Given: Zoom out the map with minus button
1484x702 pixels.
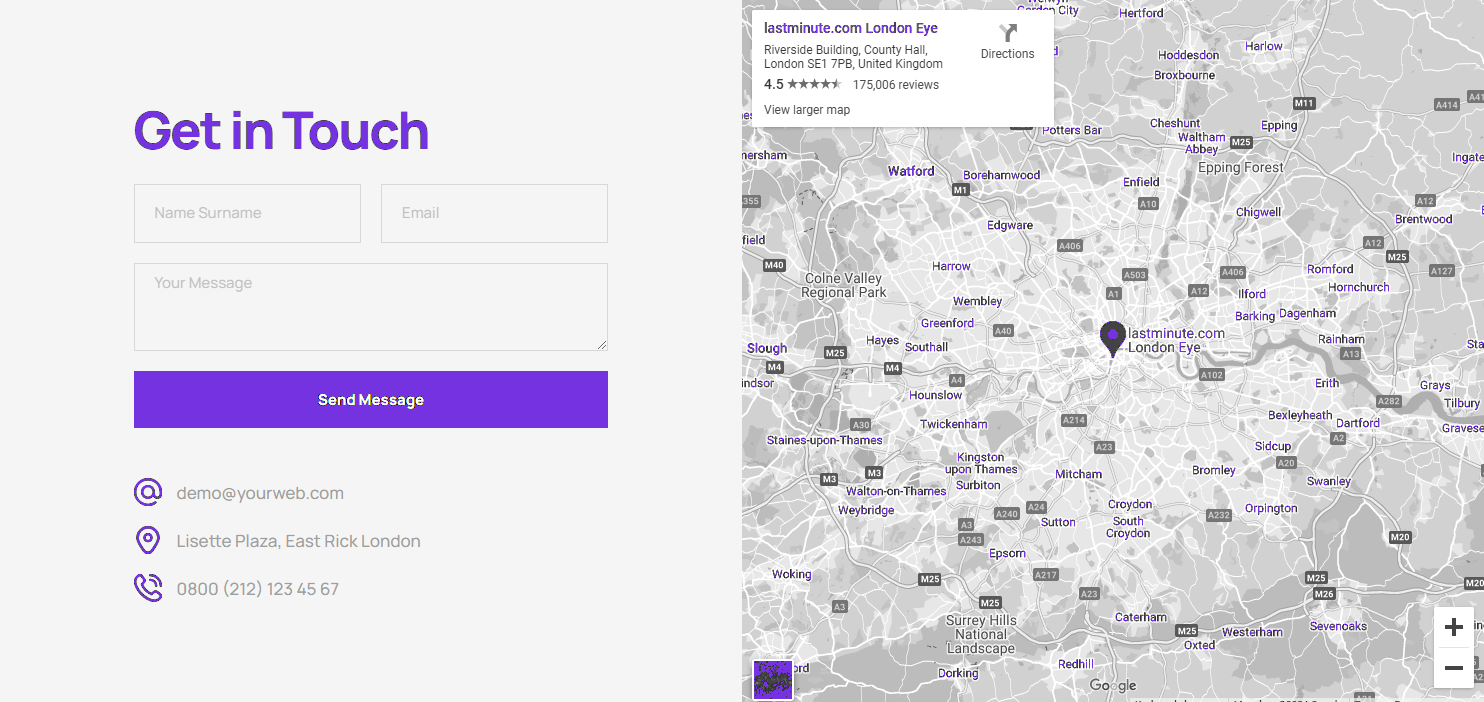Looking at the screenshot, I should [1454, 668].
